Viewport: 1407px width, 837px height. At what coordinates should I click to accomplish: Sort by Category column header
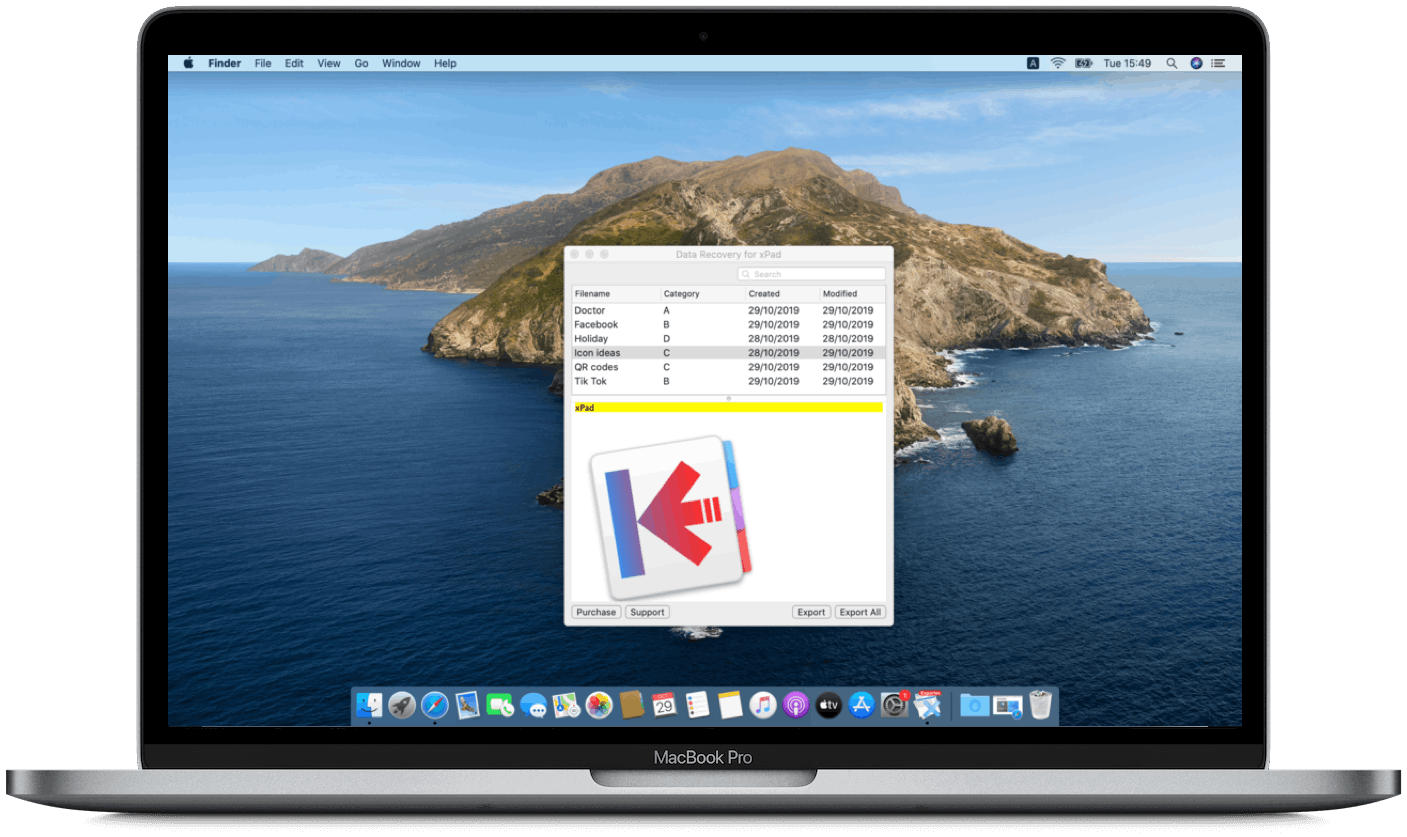[x=703, y=294]
